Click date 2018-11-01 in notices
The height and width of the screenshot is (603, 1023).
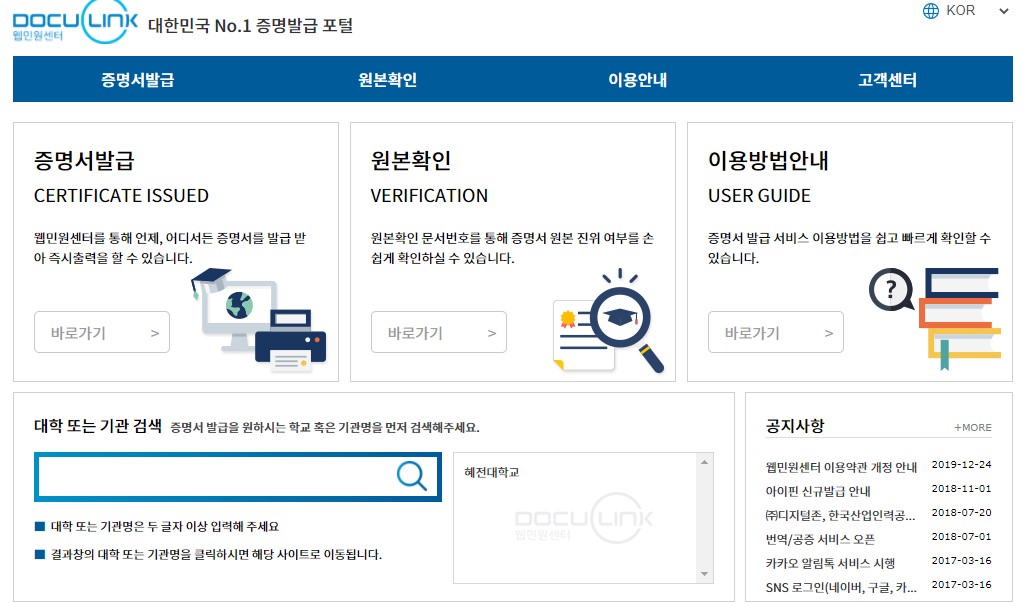(x=962, y=489)
